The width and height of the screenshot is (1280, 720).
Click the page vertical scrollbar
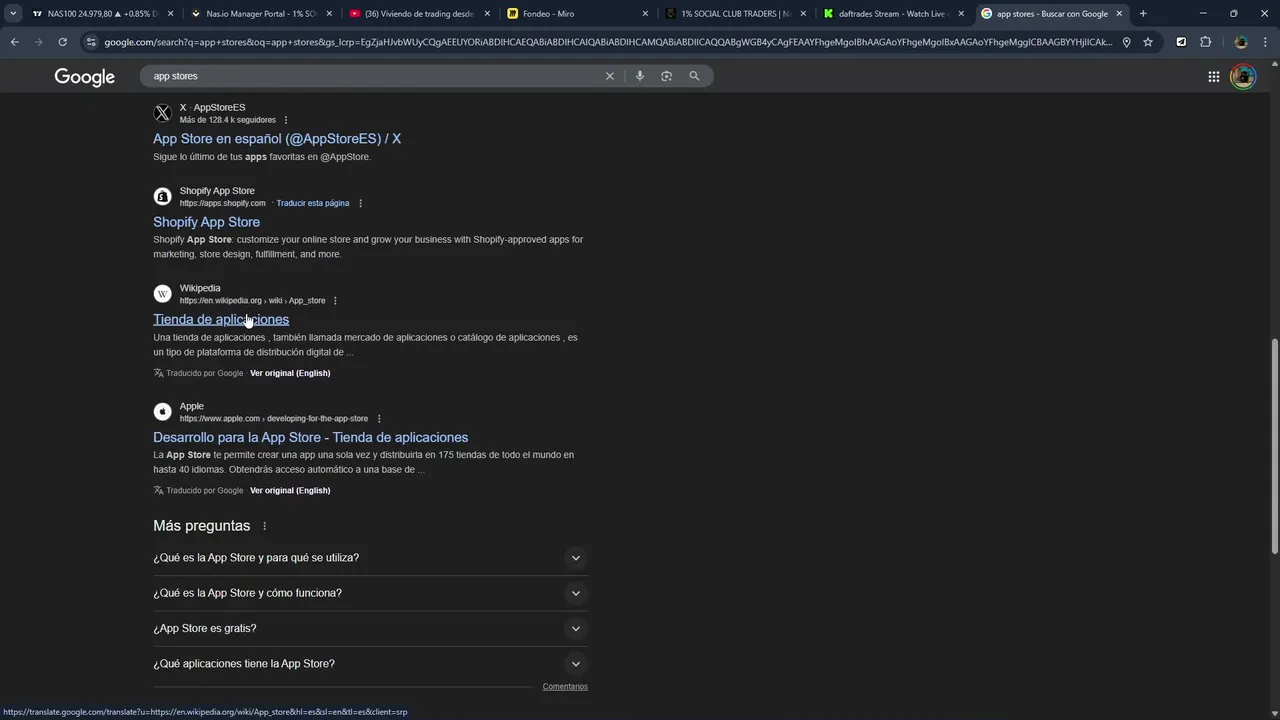(x=1274, y=445)
